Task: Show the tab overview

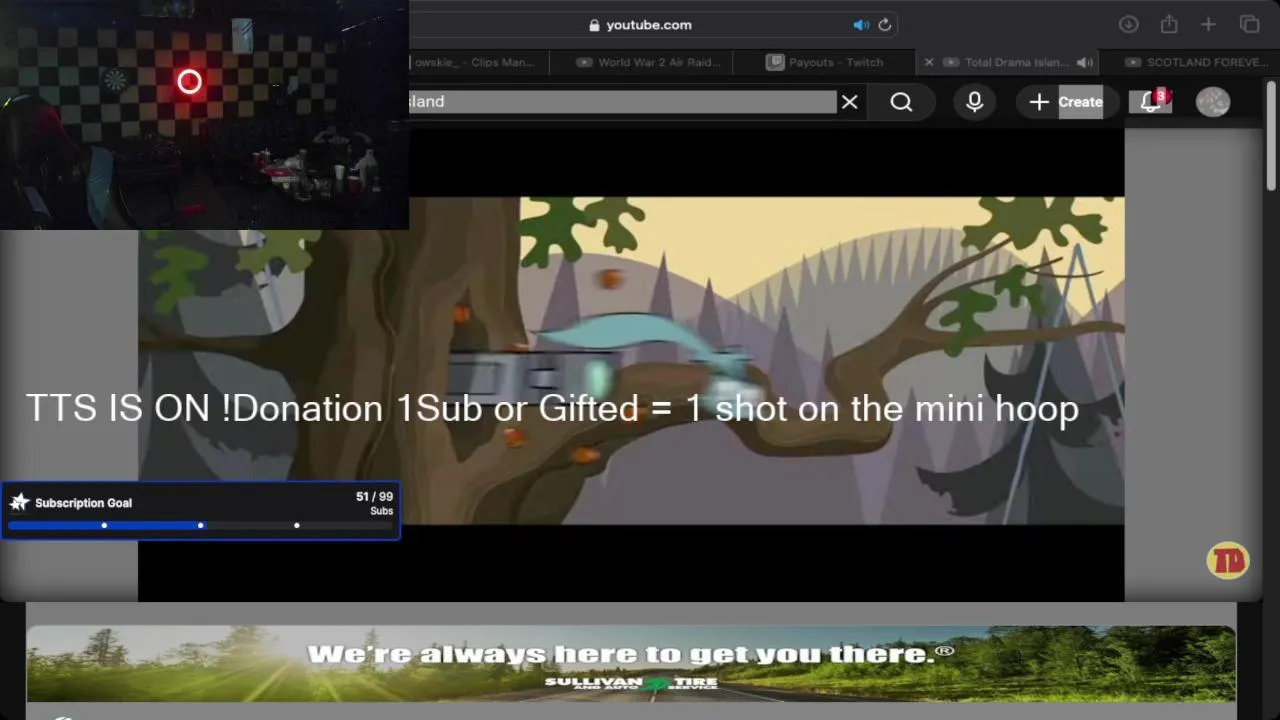Action: point(1249,25)
